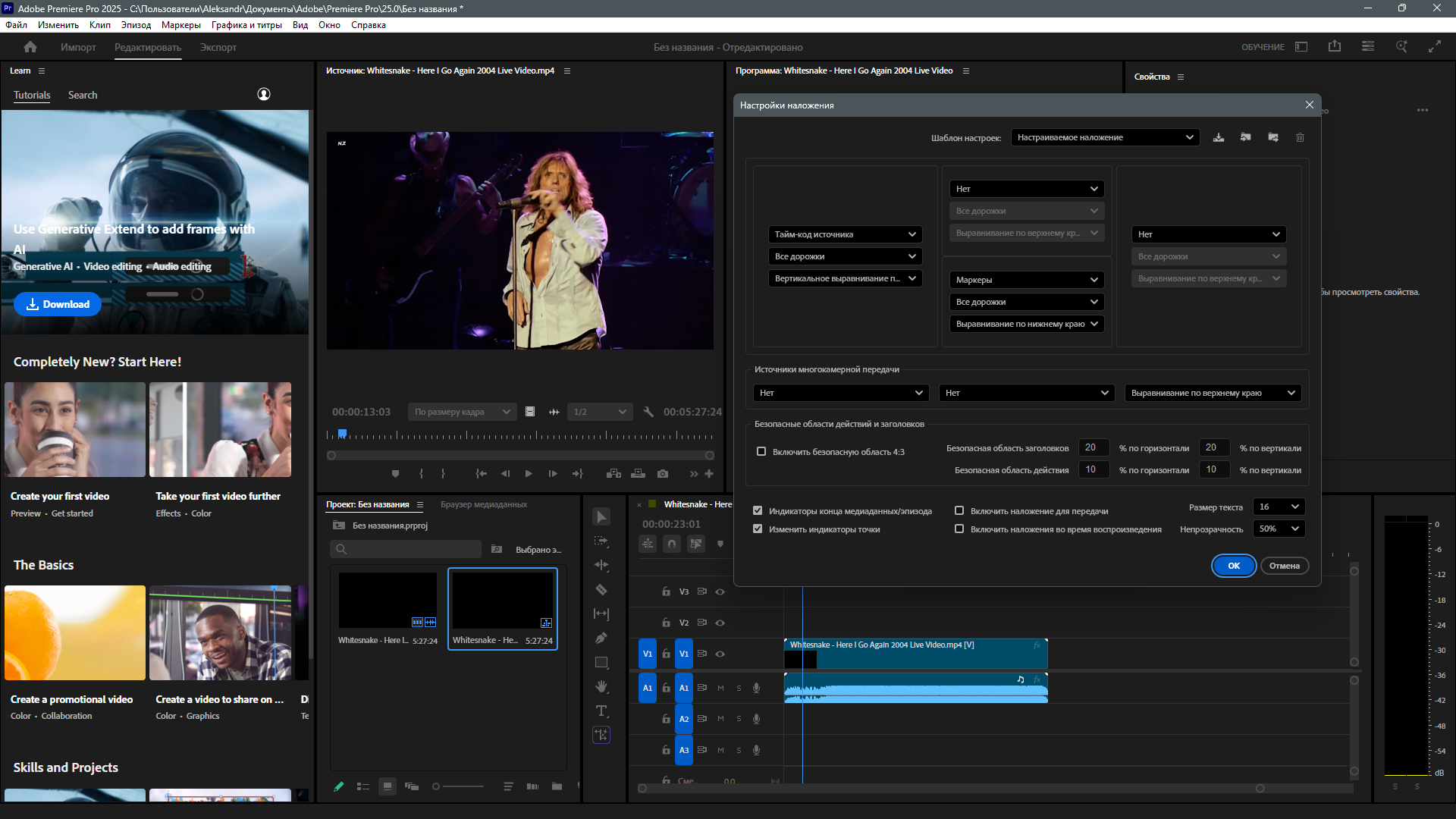Click the Home icon in workspace bar
The image size is (1456, 819).
pos(30,47)
